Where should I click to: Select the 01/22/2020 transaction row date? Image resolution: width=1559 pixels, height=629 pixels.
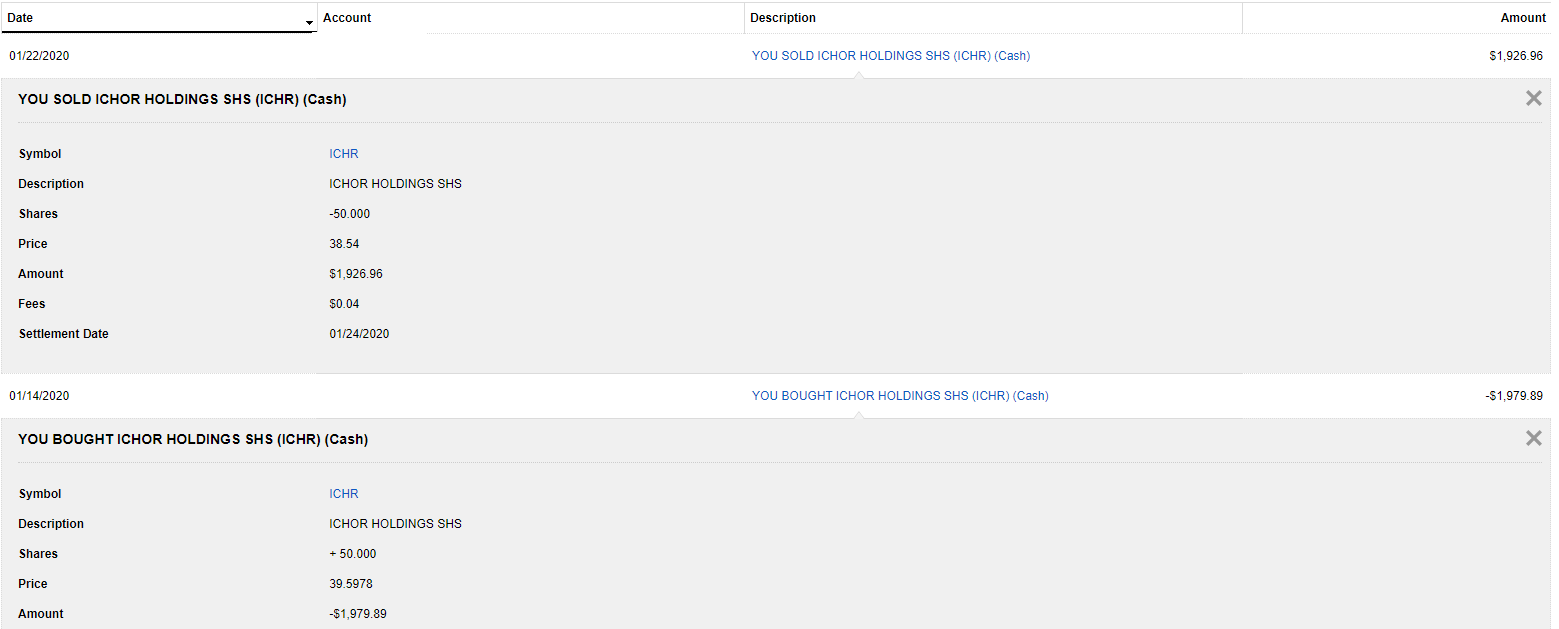39,56
